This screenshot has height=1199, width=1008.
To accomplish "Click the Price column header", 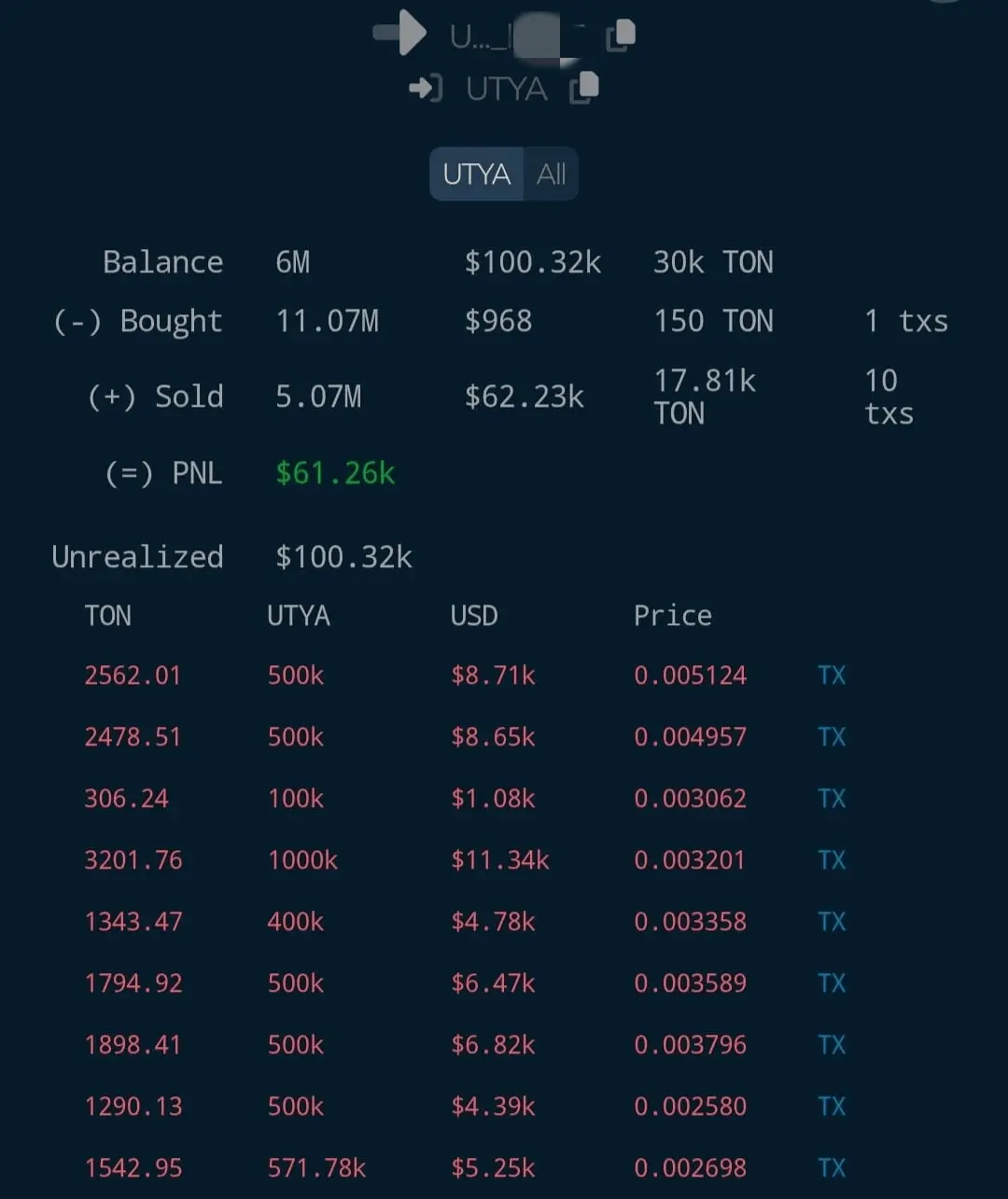I will (673, 616).
